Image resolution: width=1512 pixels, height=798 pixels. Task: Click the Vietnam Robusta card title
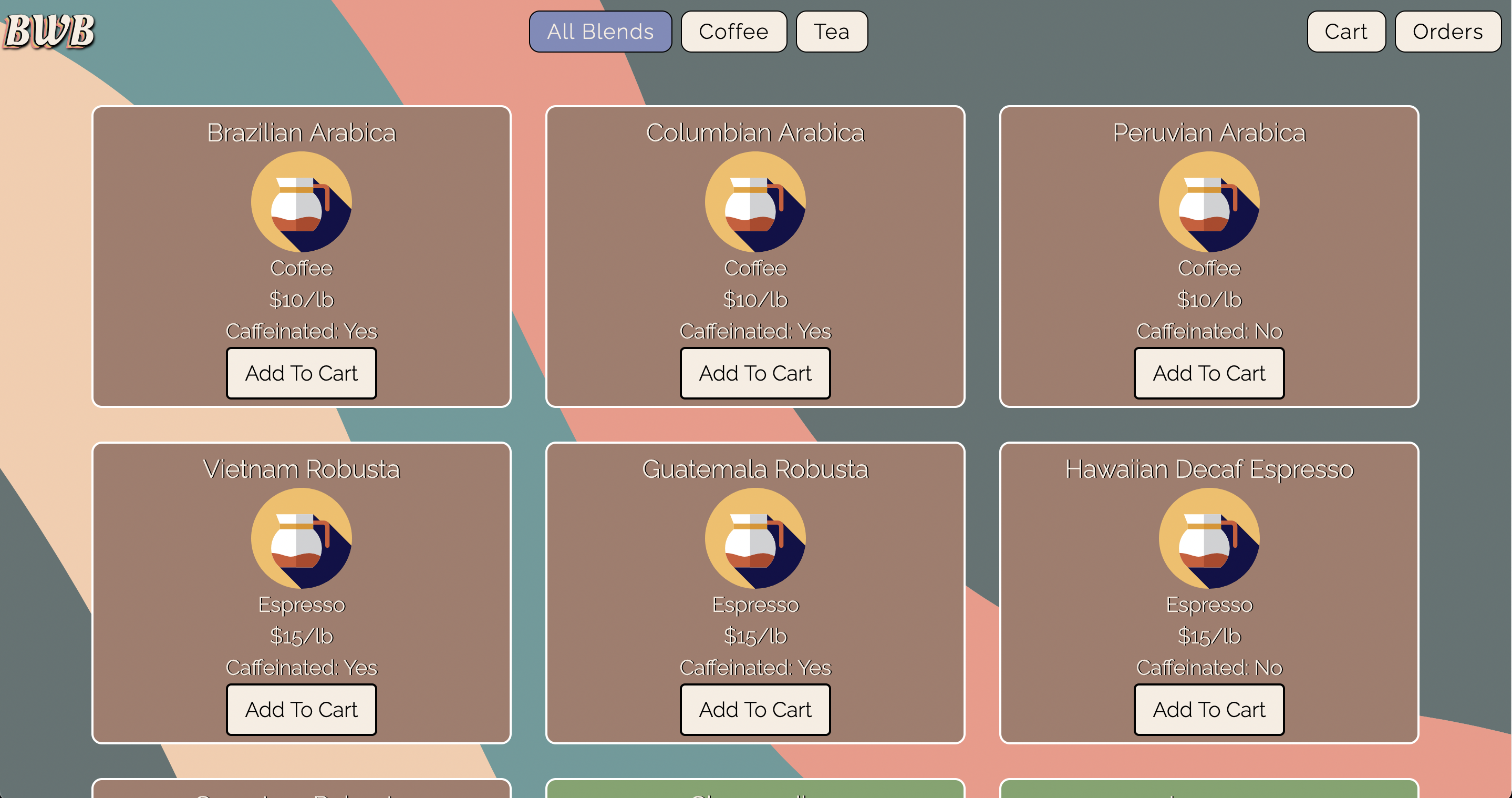[x=301, y=469]
